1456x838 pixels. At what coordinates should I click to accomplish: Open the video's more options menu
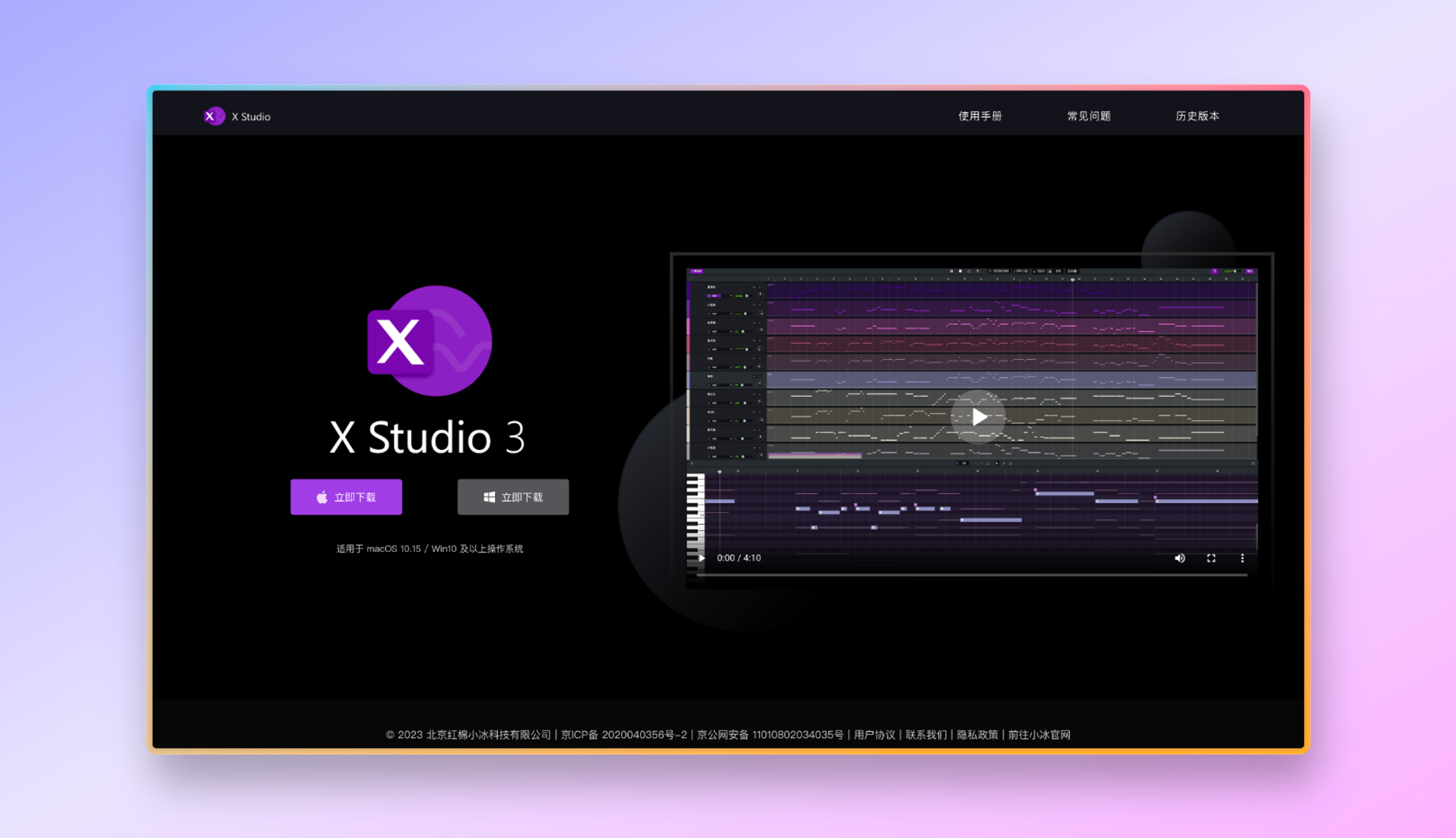[x=1243, y=558]
